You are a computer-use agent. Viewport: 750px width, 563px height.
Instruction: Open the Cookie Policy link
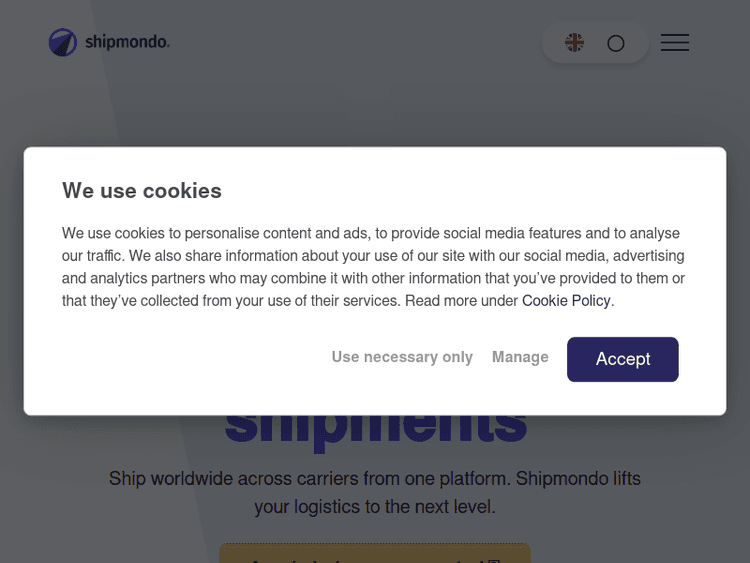[566, 301]
